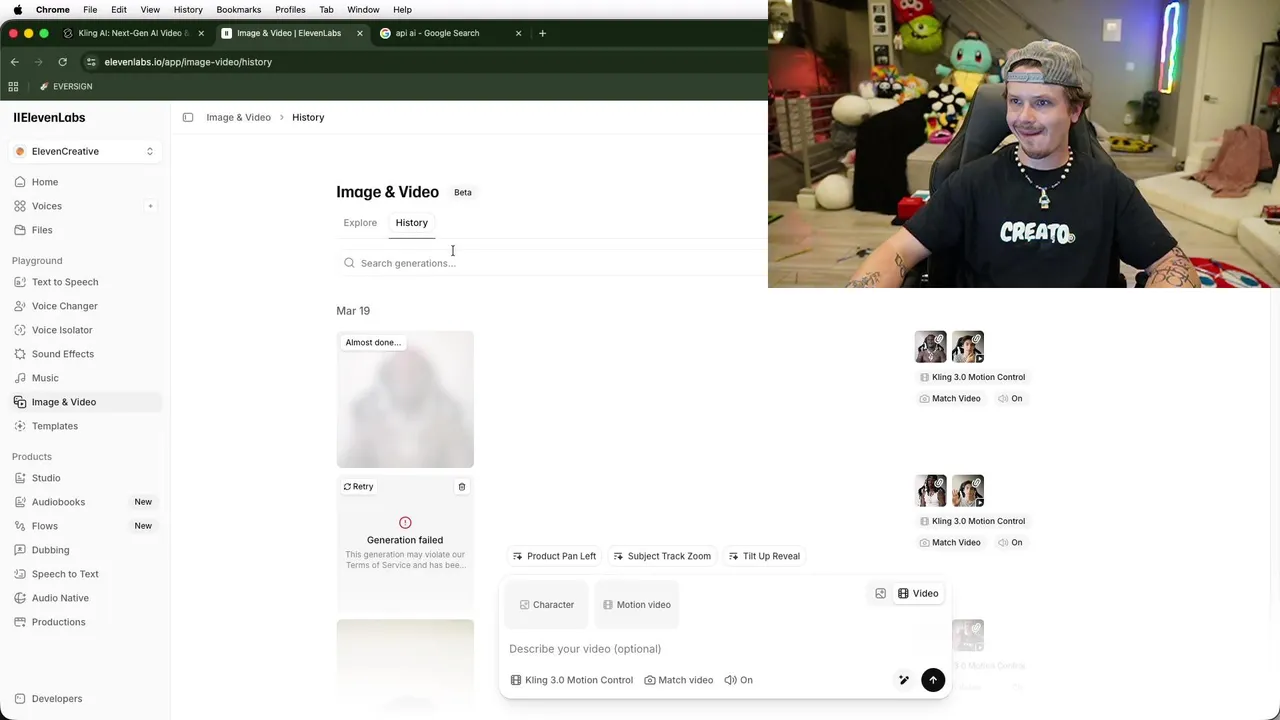Close the Kling AI browser tab
This screenshot has width=1280, height=720.
[201, 33]
